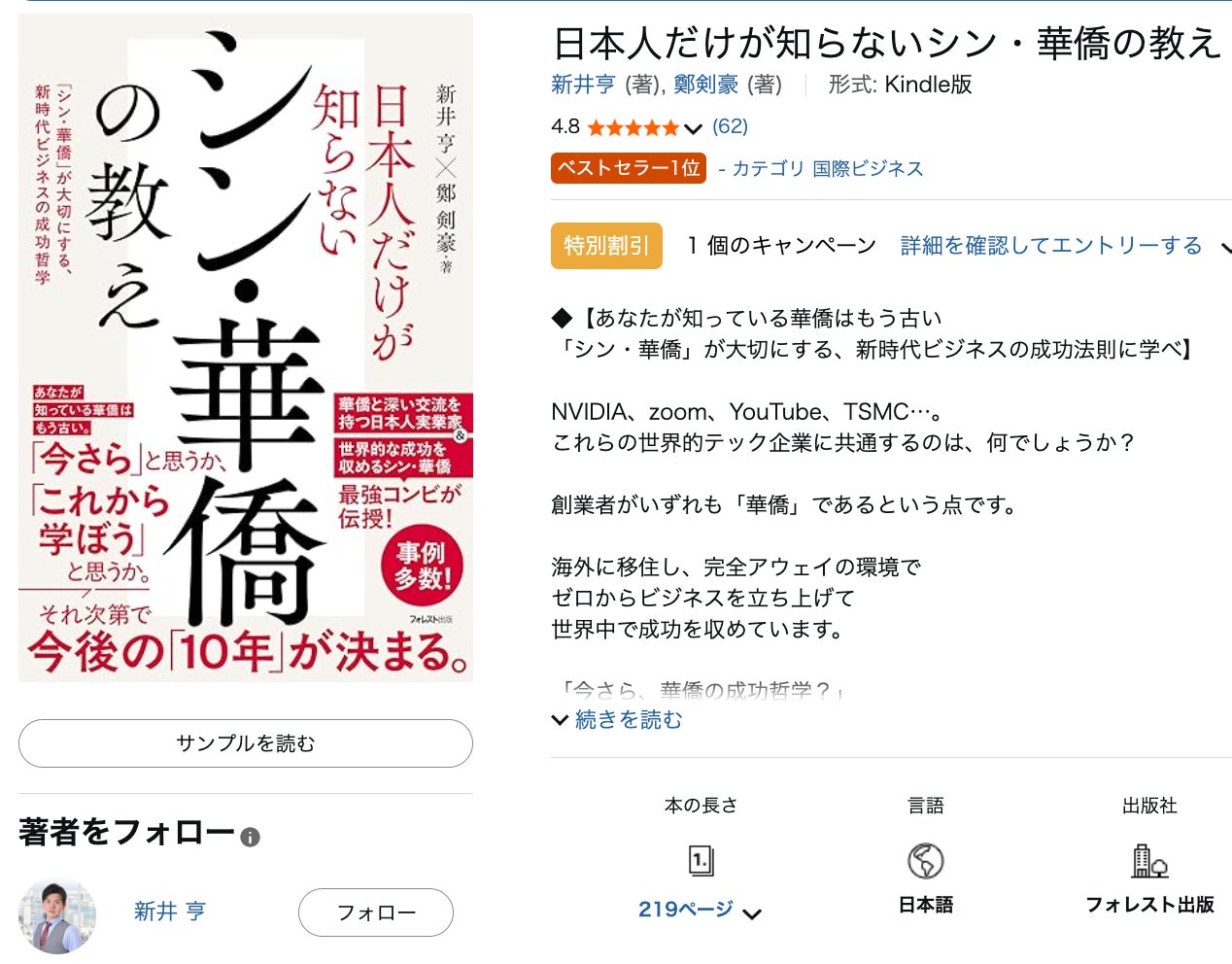Screen dimensions: 1232x964
Task: Click the globe language icon
Action: [925, 860]
